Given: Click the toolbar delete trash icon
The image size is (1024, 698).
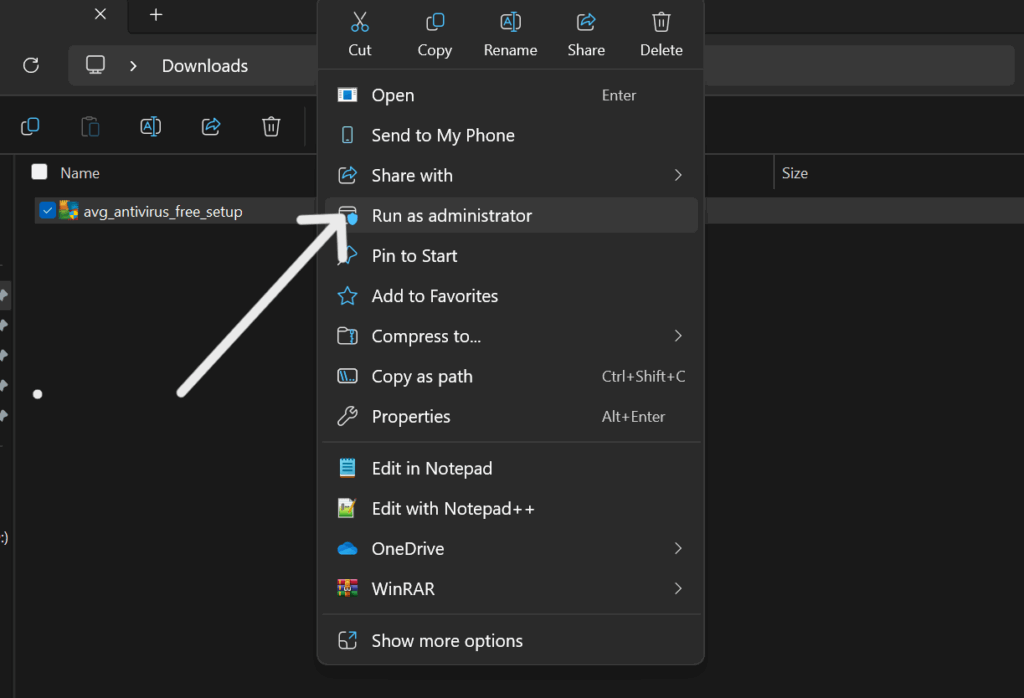Looking at the screenshot, I should (271, 126).
